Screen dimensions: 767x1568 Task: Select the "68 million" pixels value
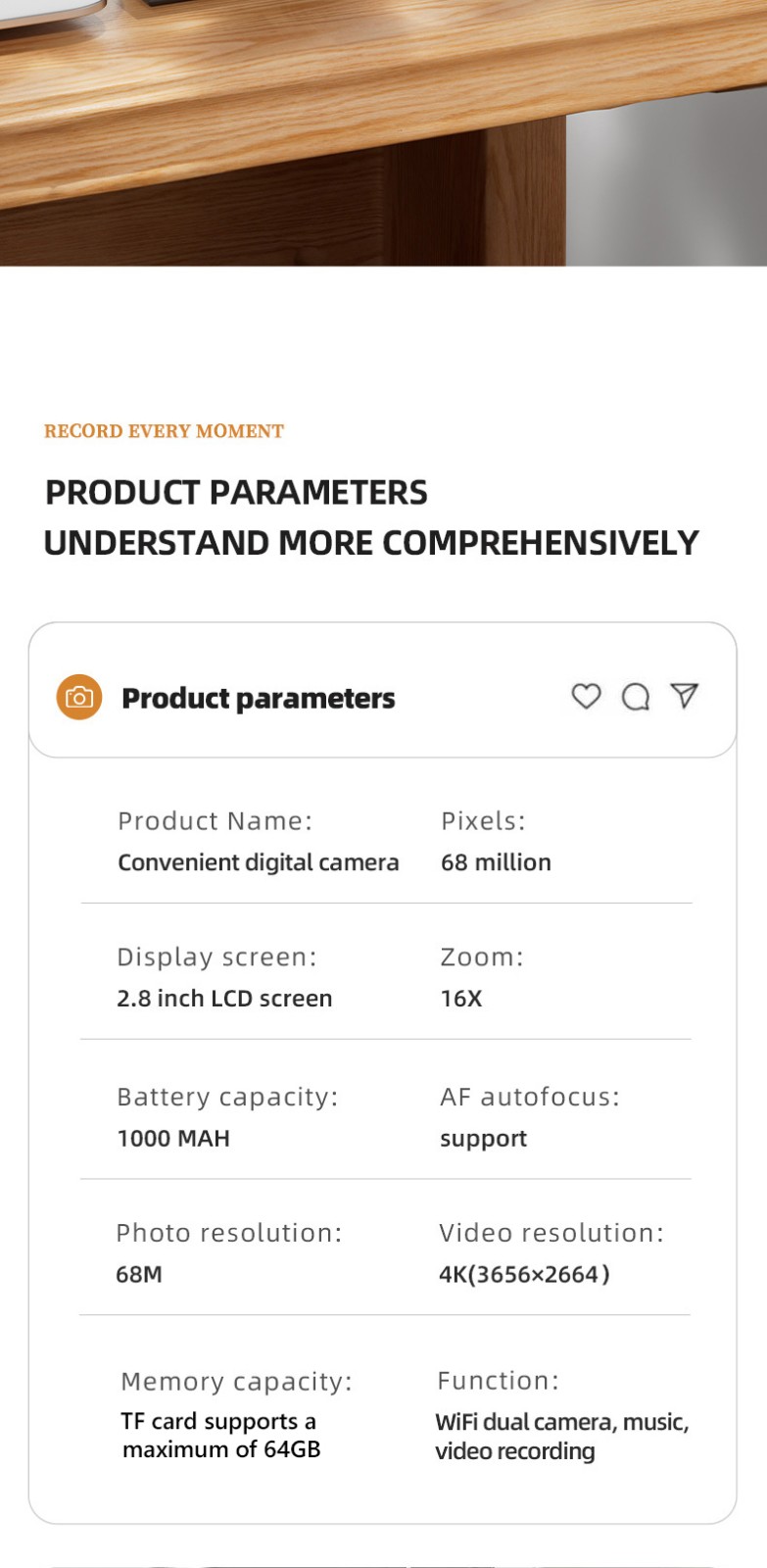tap(496, 862)
